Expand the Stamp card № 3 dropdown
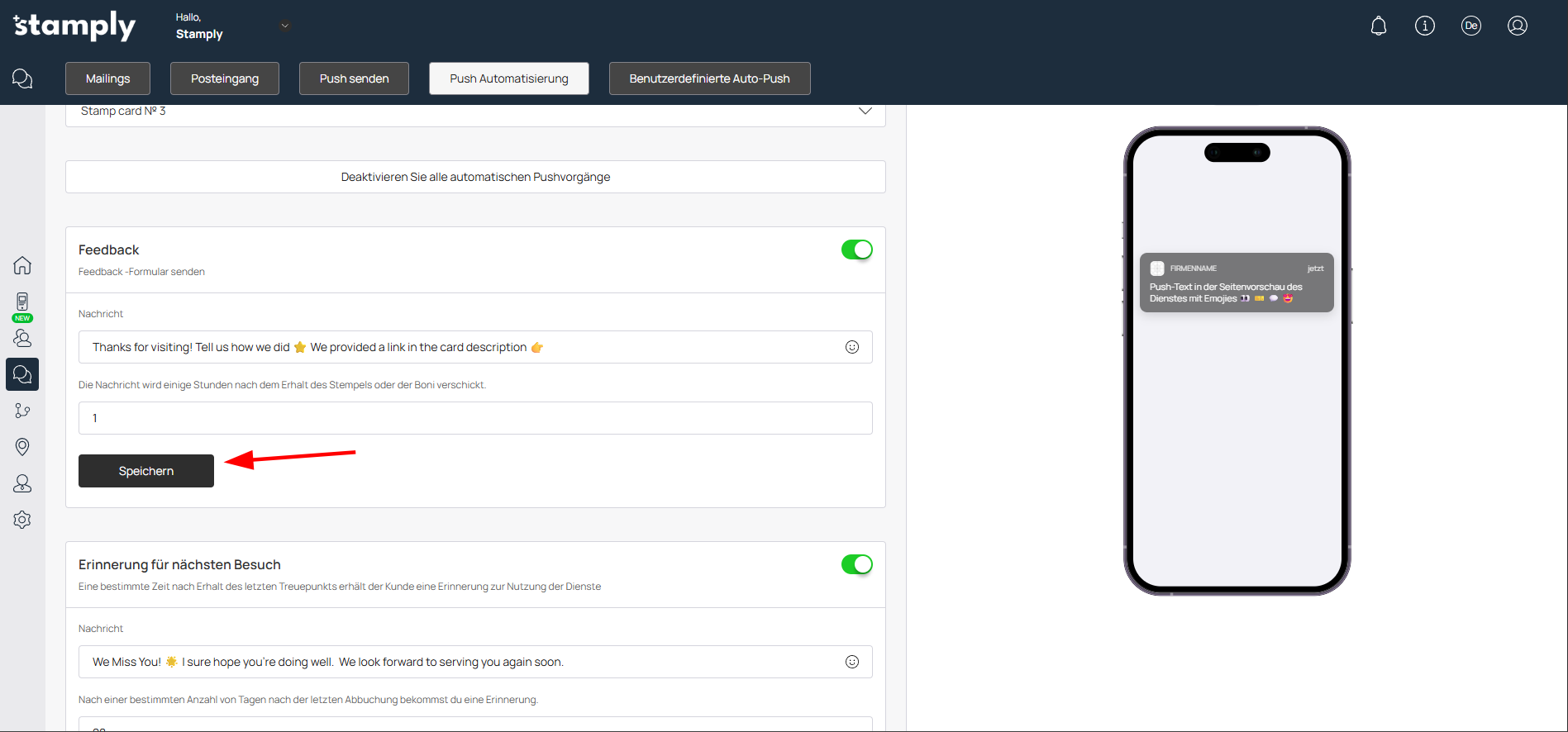1568x732 pixels. 865,112
